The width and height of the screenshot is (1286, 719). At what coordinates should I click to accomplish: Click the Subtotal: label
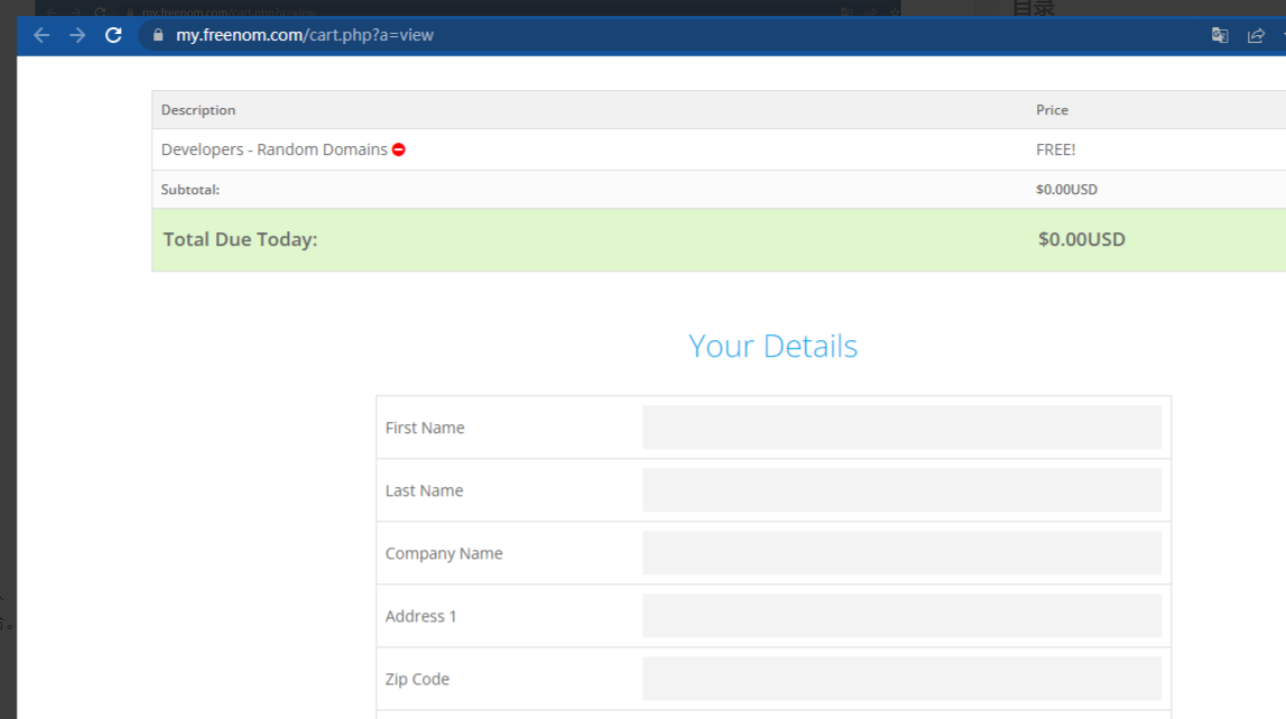click(190, 189)
